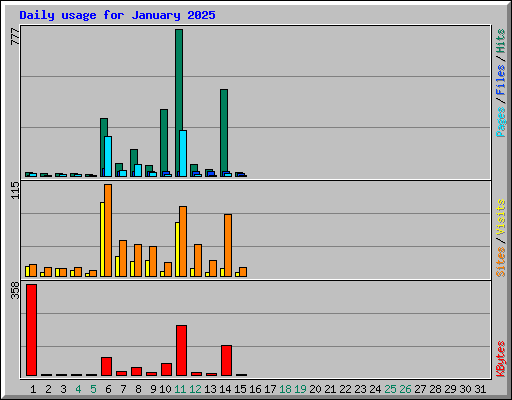This screenshot has height=400, width=512.
Task: Click the 358 KBytes scale label
Action: [15, 290]
